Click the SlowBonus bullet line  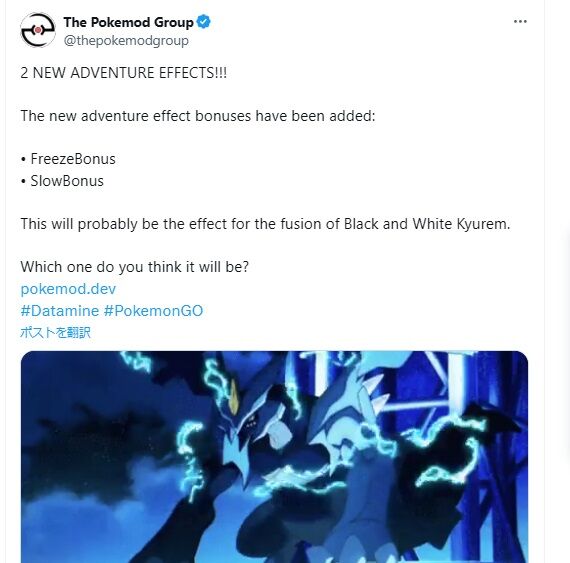point(63,181)
